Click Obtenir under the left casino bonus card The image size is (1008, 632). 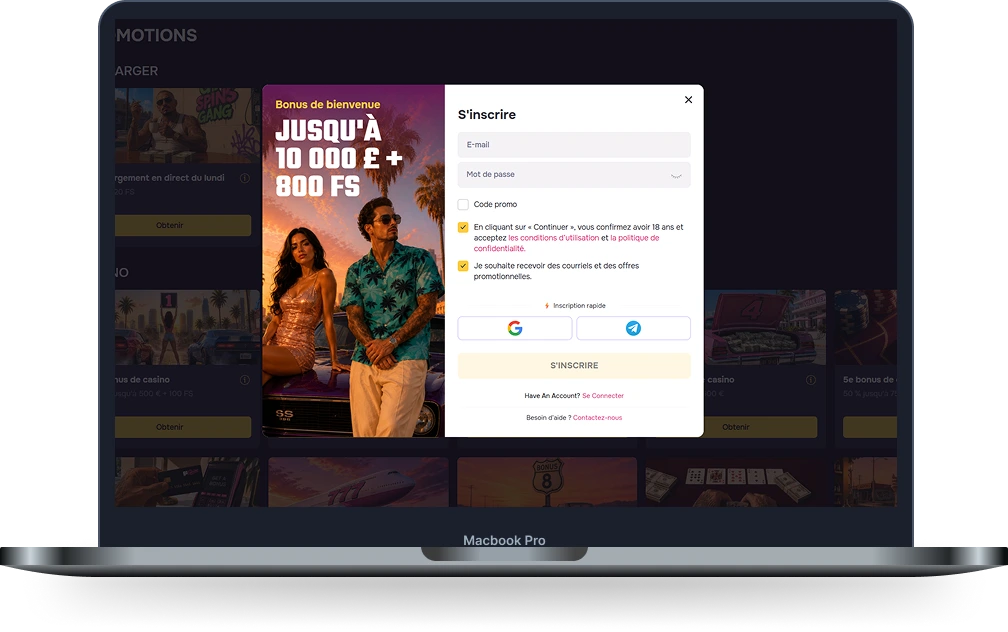coord(183,427)
